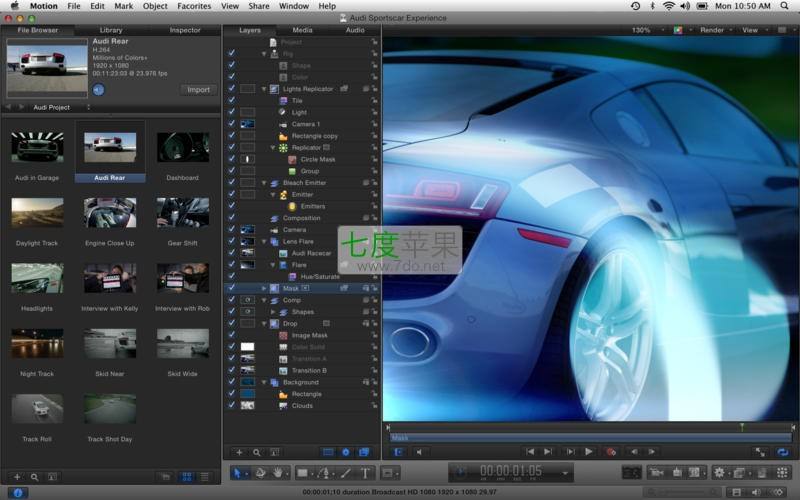Collapse the Replicator disclosure triangle
This screenshot has height=500, width=800.
point(273,147)
